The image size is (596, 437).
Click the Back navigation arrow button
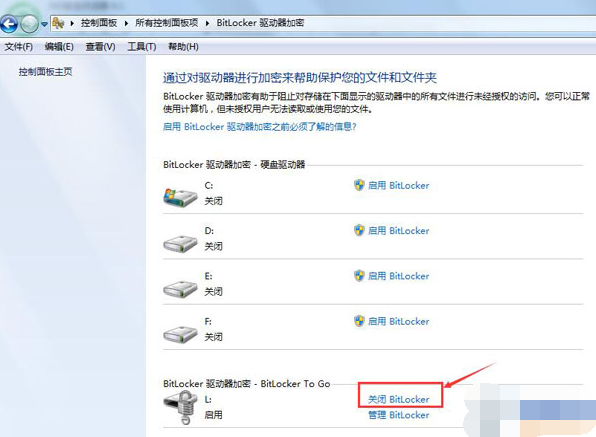tap(9, 24)
